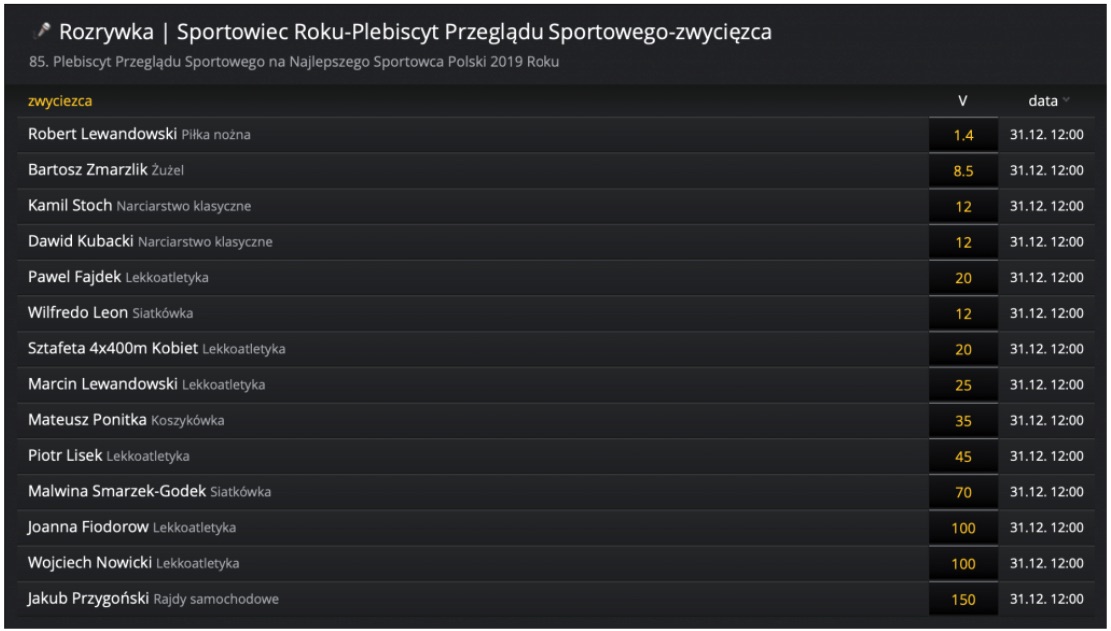Select odds 70 for Malwina Smarzek-Godek

[963, 493]
